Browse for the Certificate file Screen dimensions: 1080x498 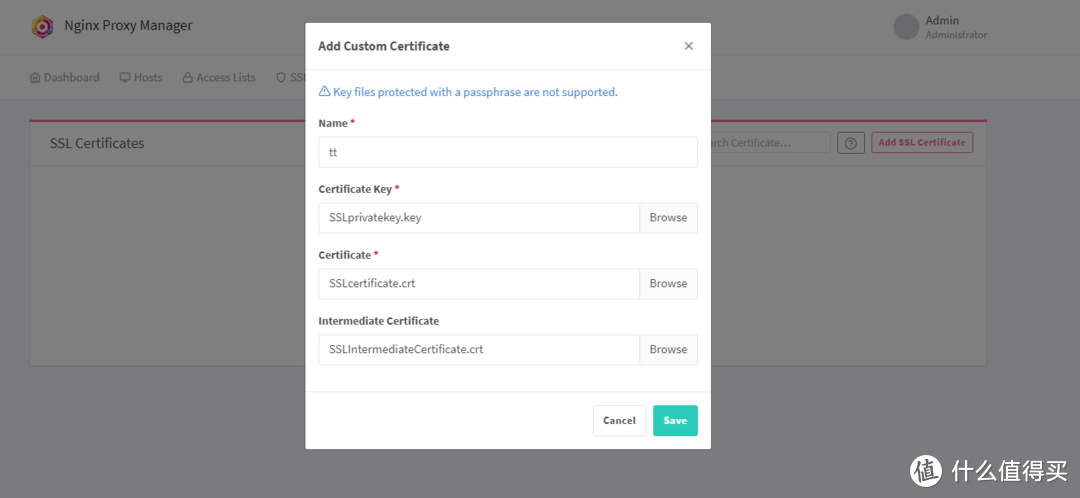[668, 284]
